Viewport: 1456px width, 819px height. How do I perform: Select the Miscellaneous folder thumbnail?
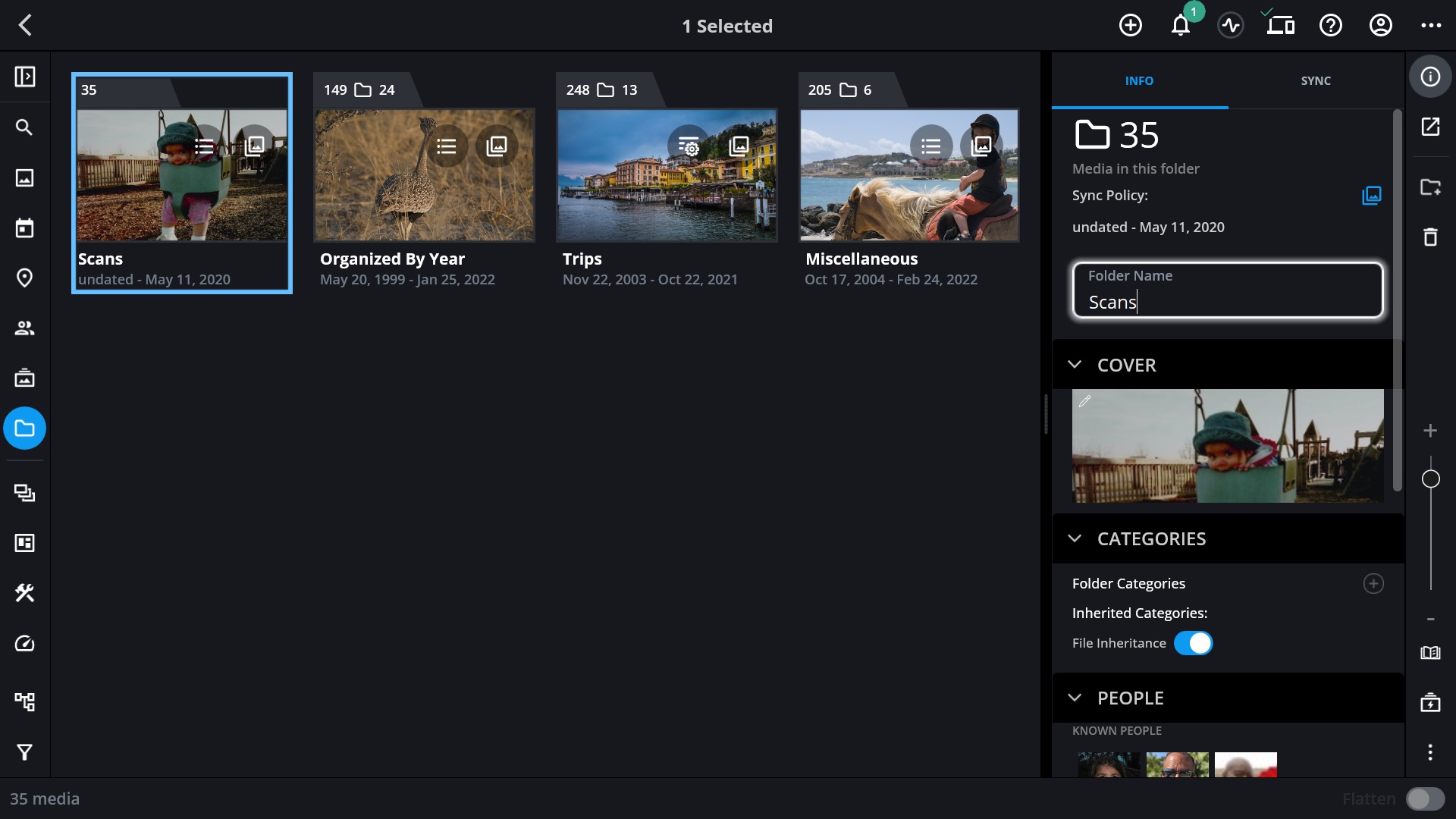coord(909,175)
